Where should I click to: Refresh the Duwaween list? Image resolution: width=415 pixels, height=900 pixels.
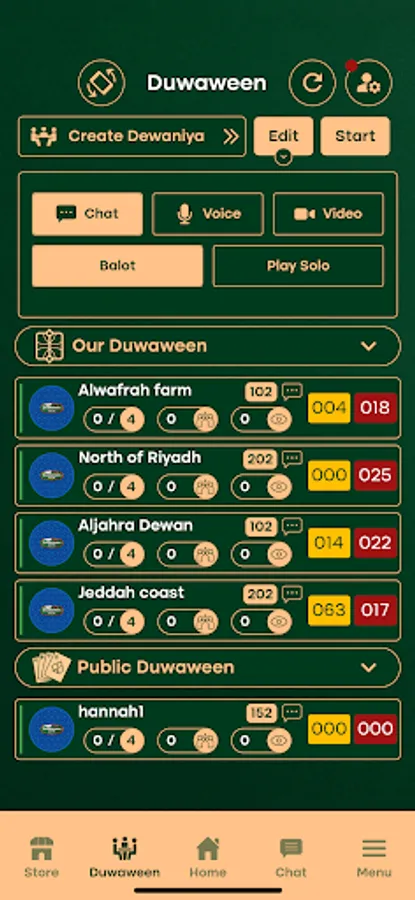[312, 83]
